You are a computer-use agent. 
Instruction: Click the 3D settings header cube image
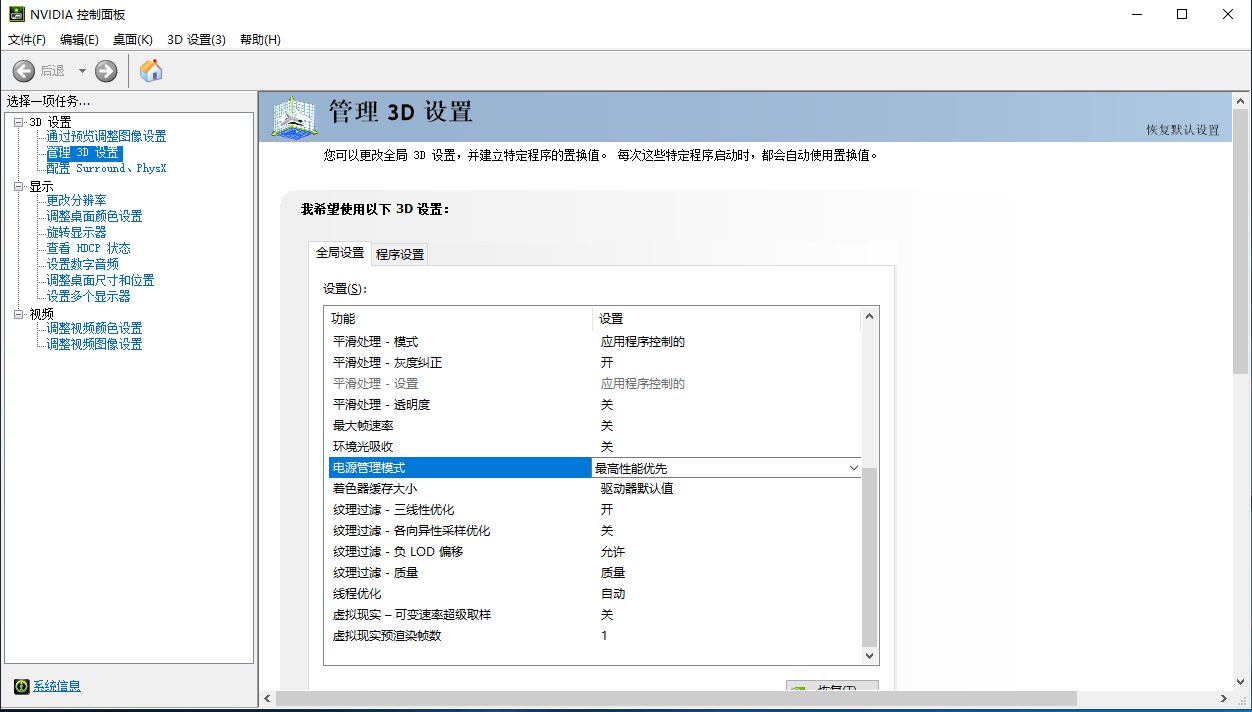(295, 118)
